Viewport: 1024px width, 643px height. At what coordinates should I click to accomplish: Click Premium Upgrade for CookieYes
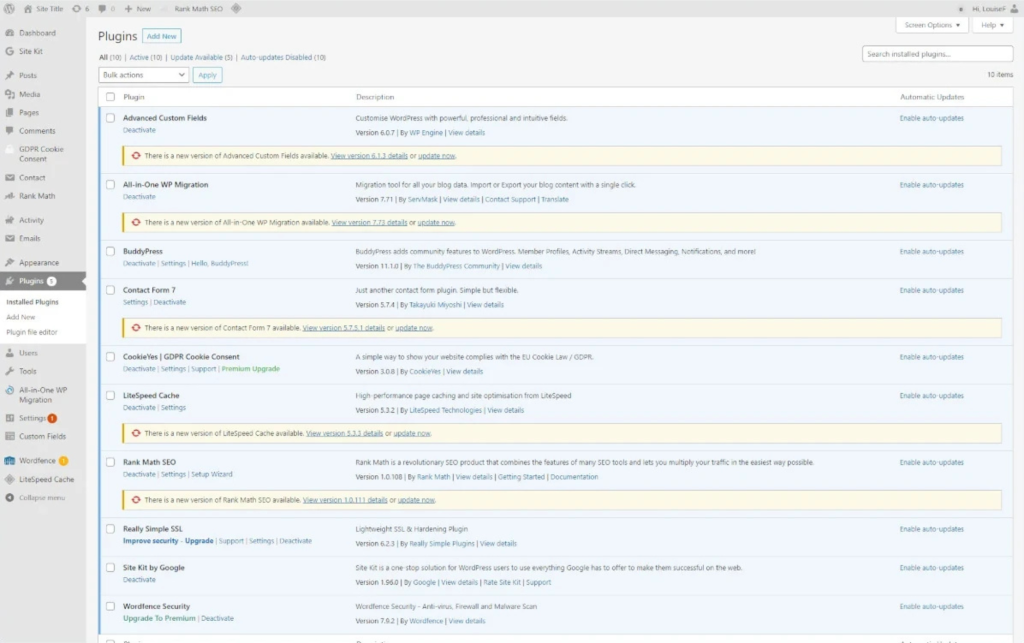251,369
